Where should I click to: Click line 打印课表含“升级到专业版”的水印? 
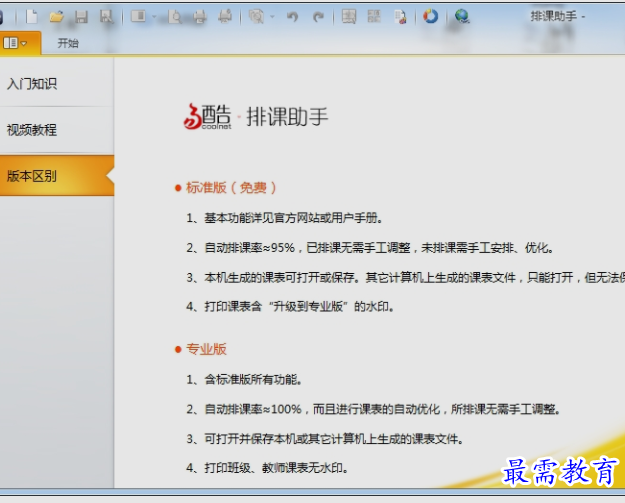click(290, 307)
